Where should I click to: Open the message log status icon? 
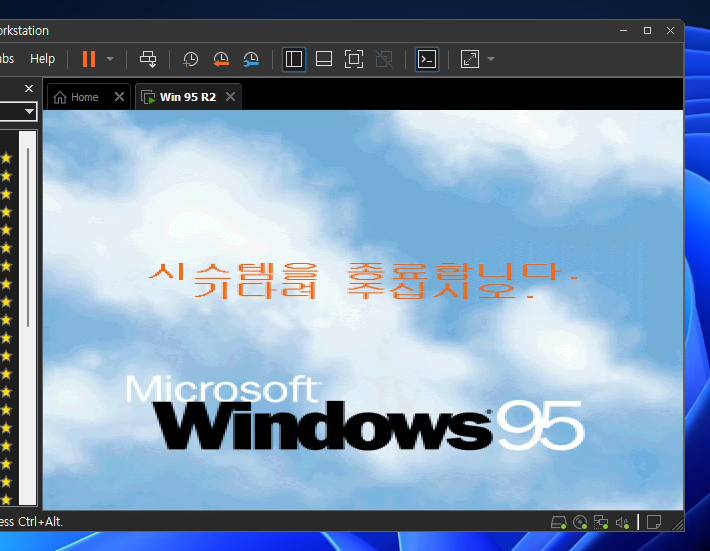(653, 522)
